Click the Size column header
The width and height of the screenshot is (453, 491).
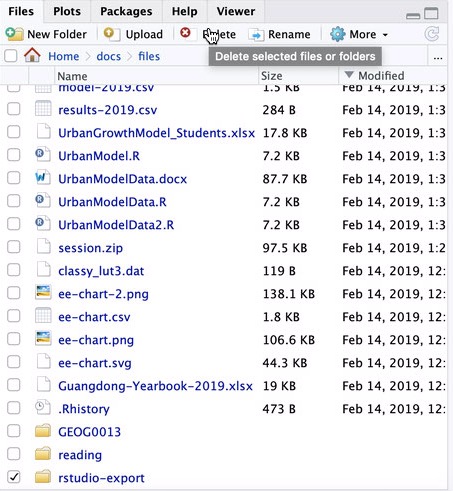pyautogui.click(x=272, y=76)
